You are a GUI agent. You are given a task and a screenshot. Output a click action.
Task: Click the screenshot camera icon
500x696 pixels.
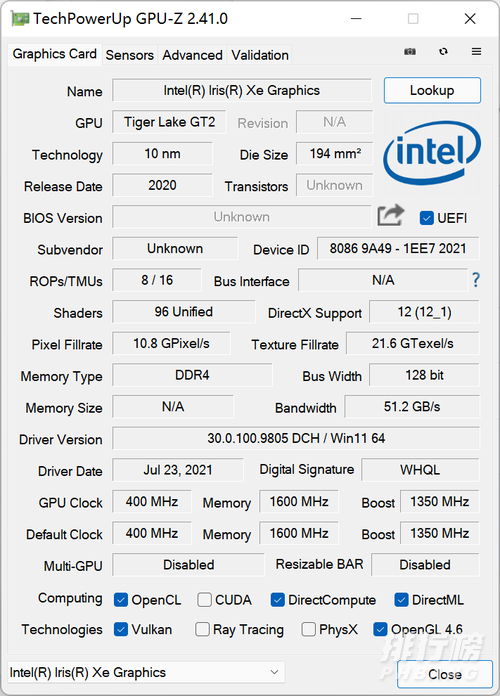pos(410,51)
